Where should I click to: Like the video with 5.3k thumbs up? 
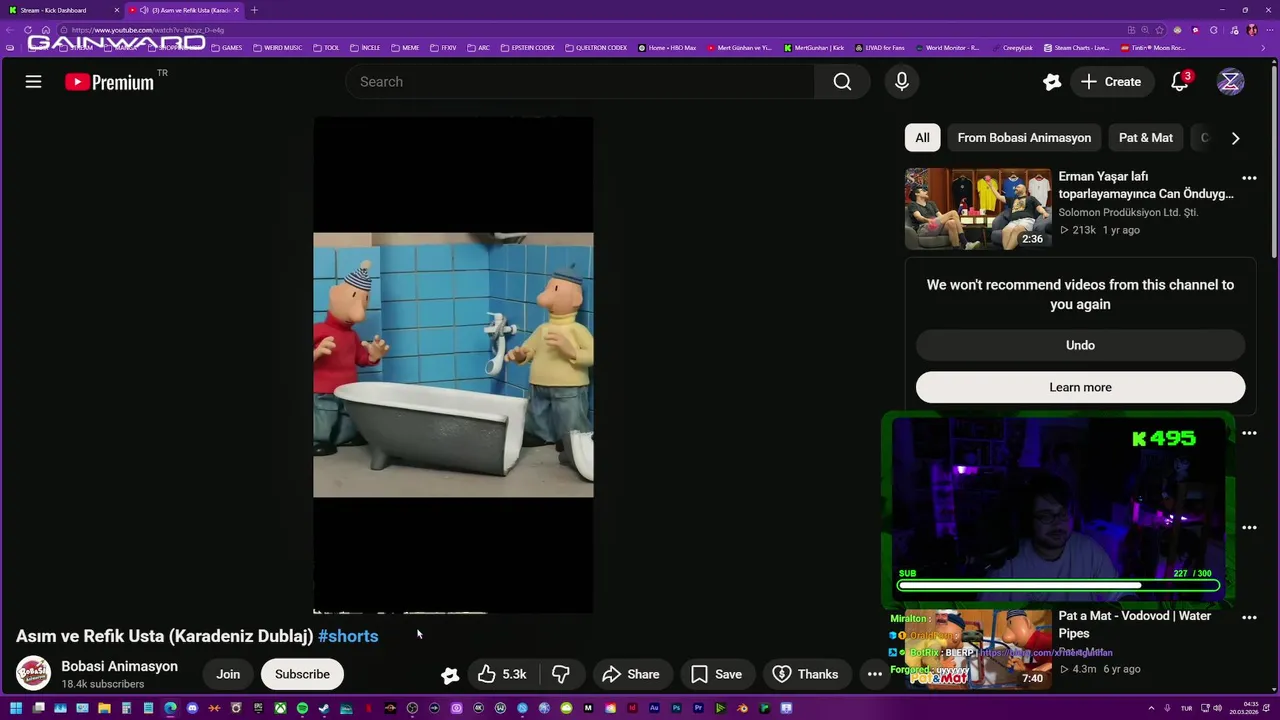pos(502,674)
